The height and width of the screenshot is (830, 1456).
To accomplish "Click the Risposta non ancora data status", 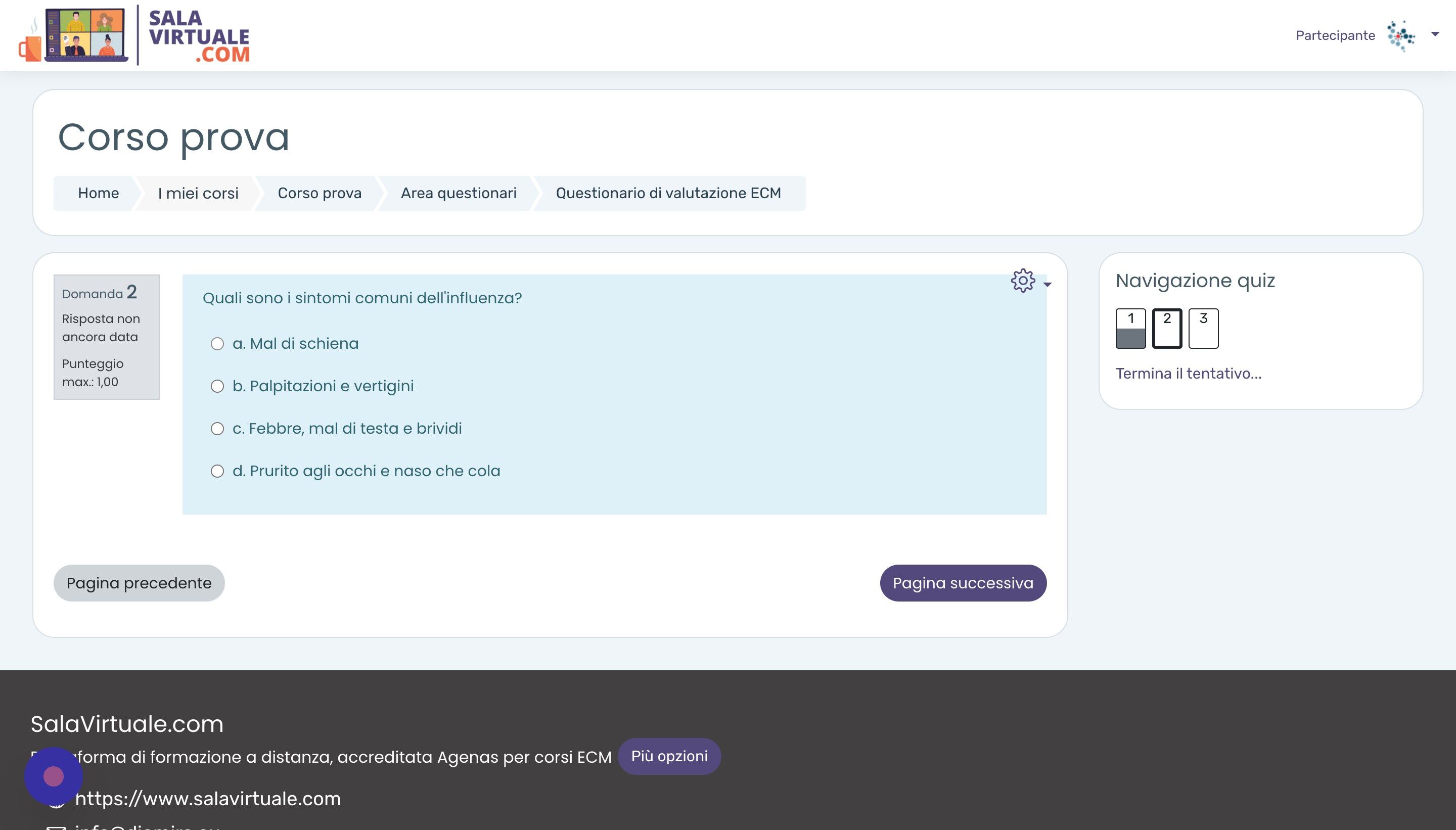I will click(x=101, y=328).
